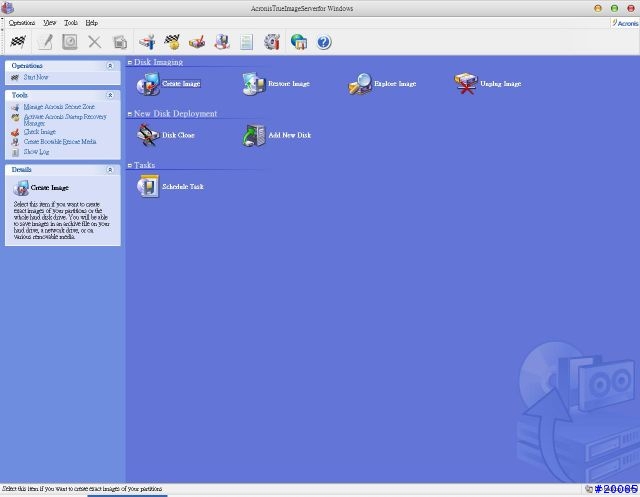Click the Create Bootable Rescue Media link
The width and height of the screenshot is (640, 497).
pos(60,142)
